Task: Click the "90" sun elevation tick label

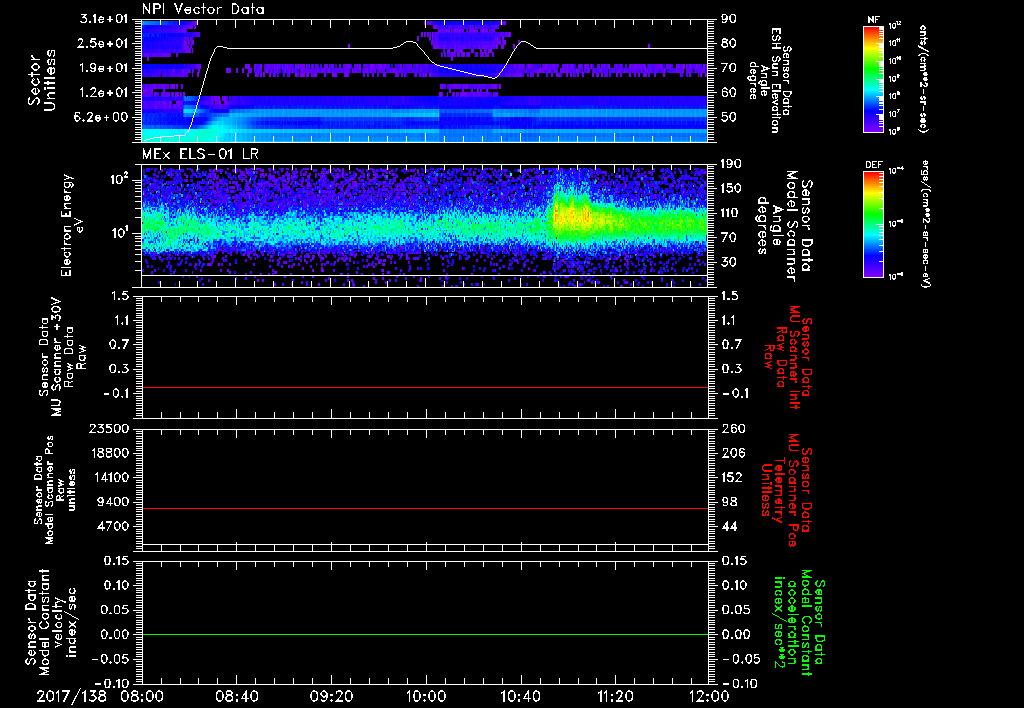Action: [x=728, y=19]
